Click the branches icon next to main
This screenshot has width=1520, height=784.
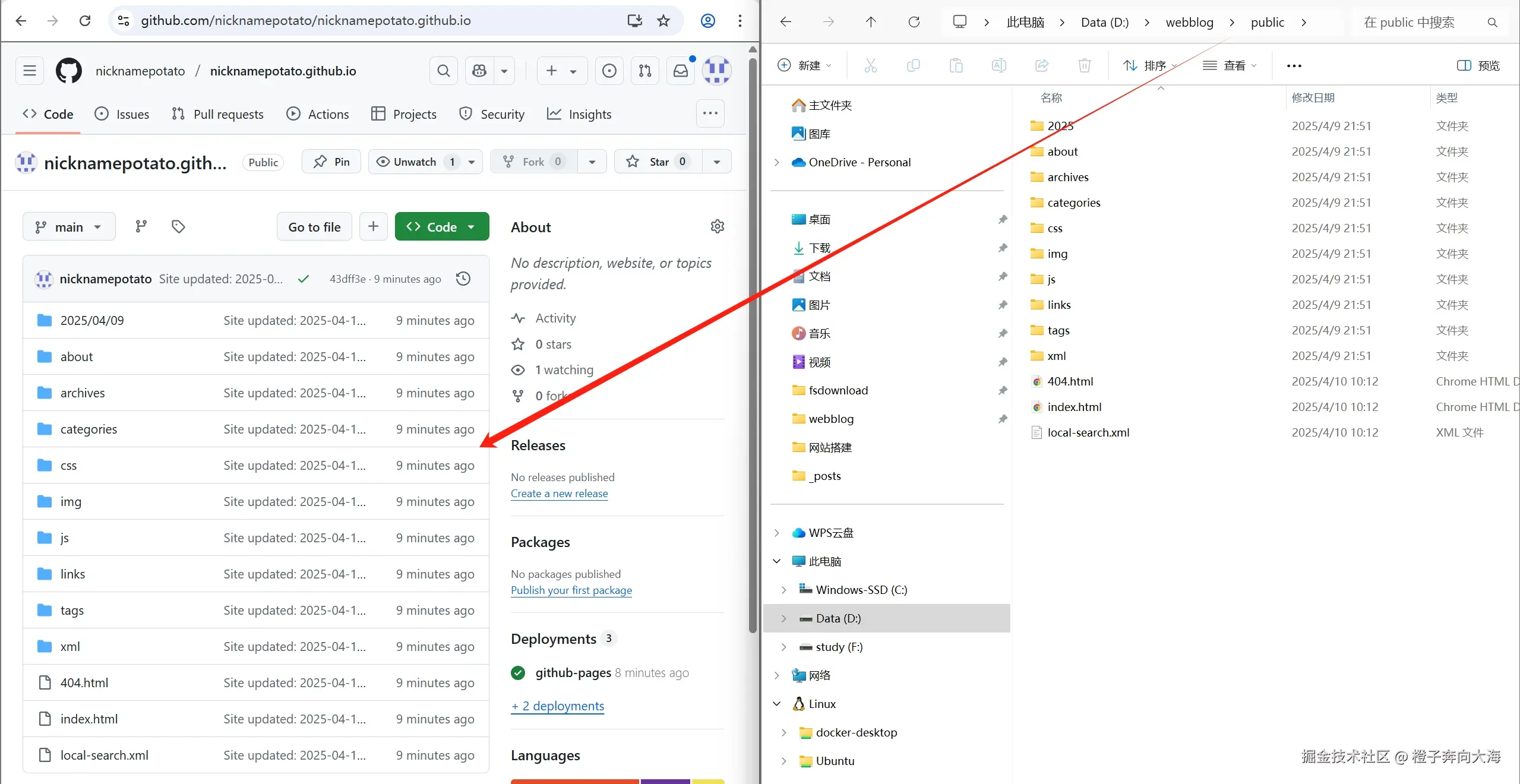pos(141,227)
